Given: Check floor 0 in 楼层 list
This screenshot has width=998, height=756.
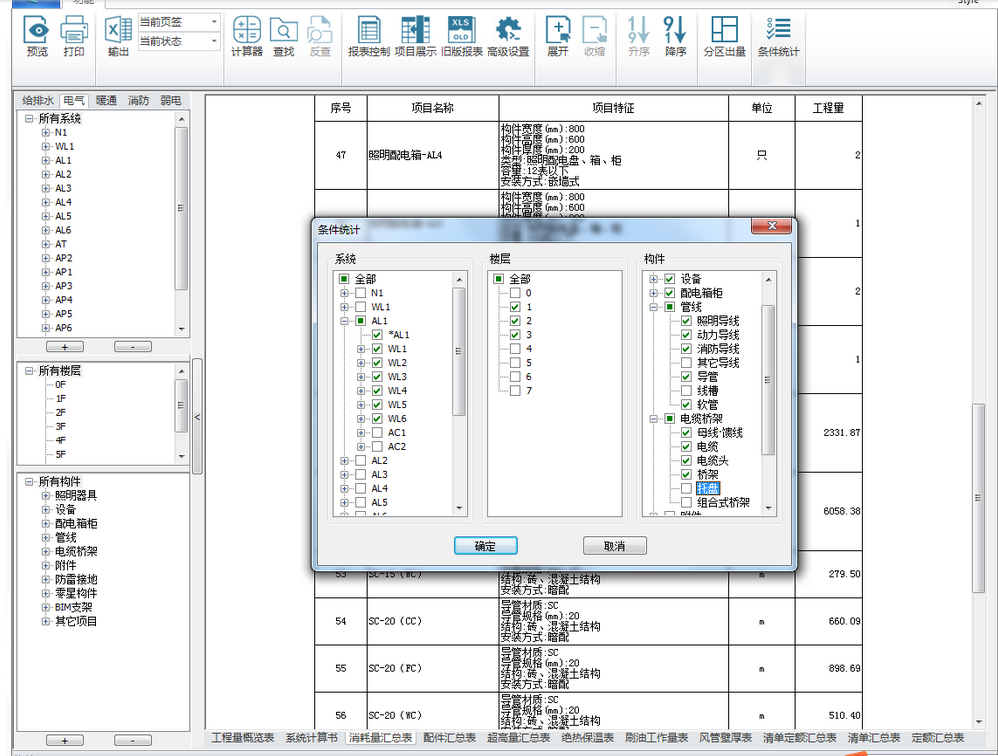Looking at the screenshot, I should (x=515, y=293).
